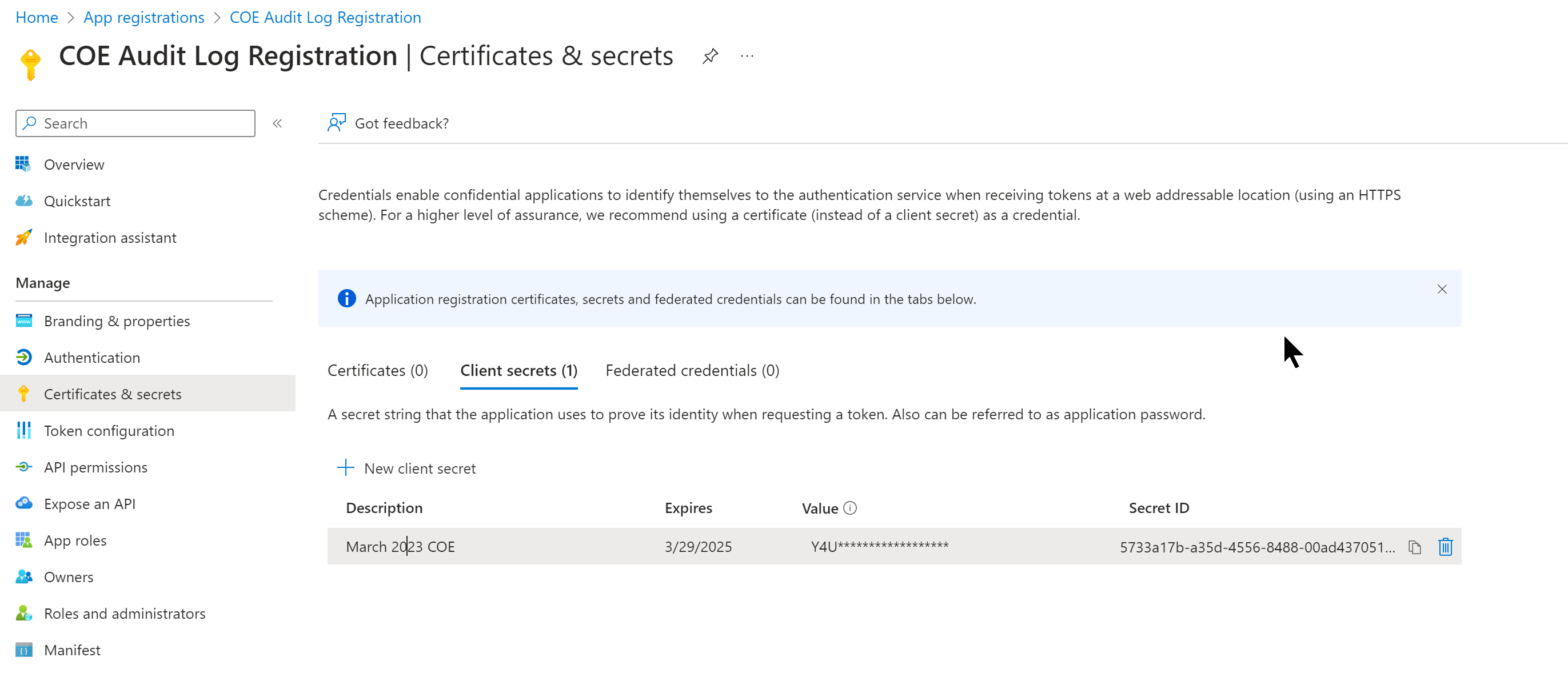1568x677 pixels.
Task: Navigate back to App registrations
Action: (143, 17)
